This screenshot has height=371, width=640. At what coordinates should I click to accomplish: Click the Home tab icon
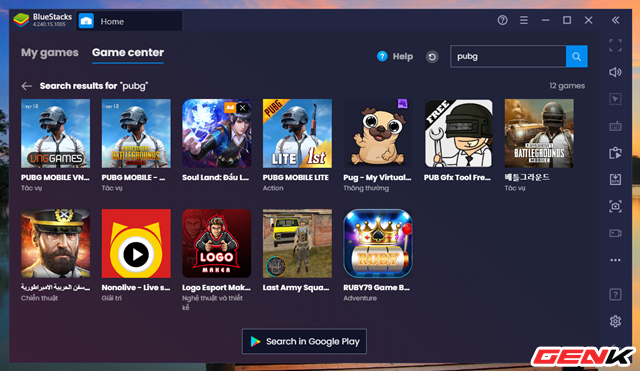[86, 21]
